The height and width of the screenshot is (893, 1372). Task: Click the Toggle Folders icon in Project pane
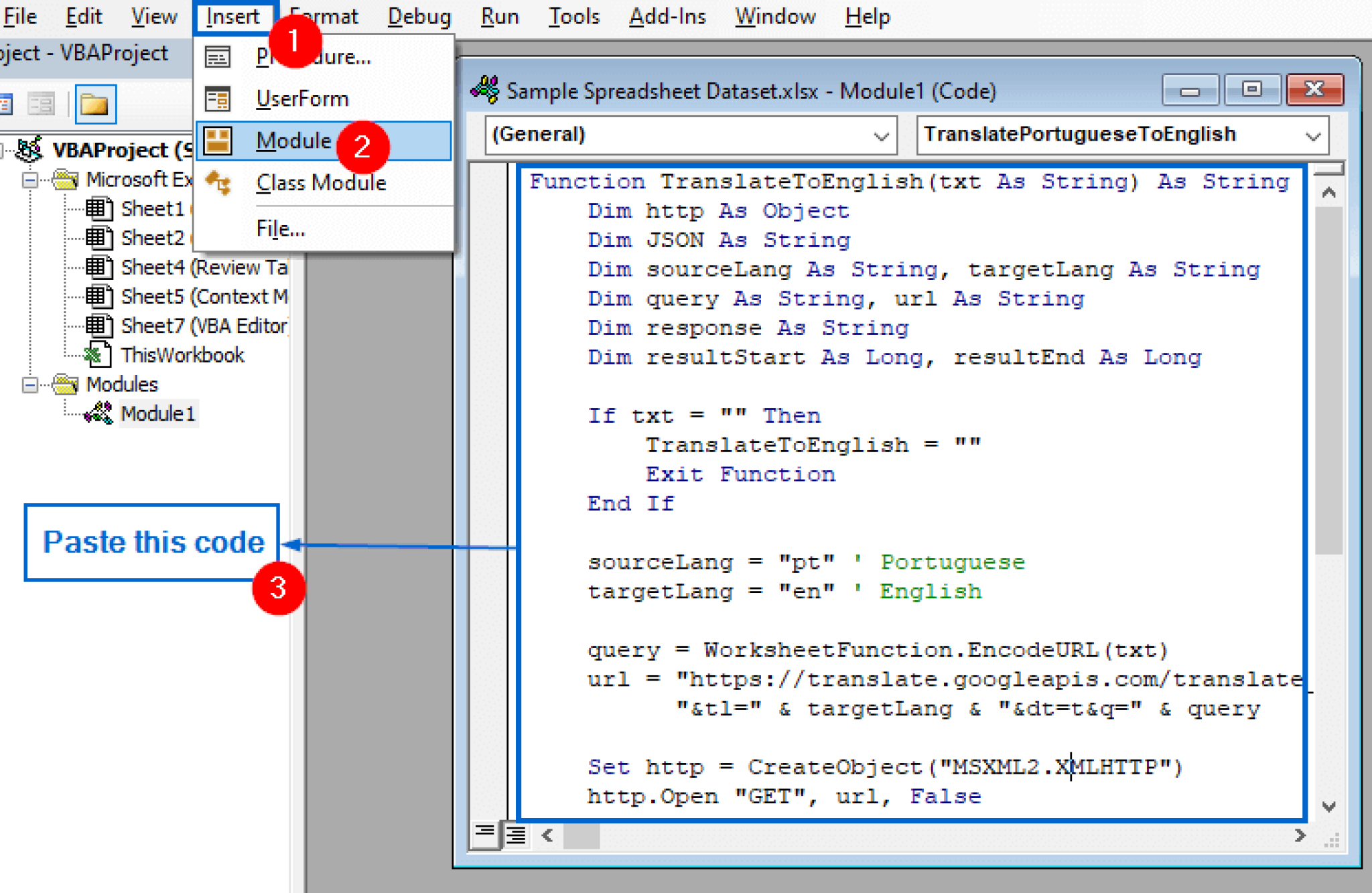[94, 105]
